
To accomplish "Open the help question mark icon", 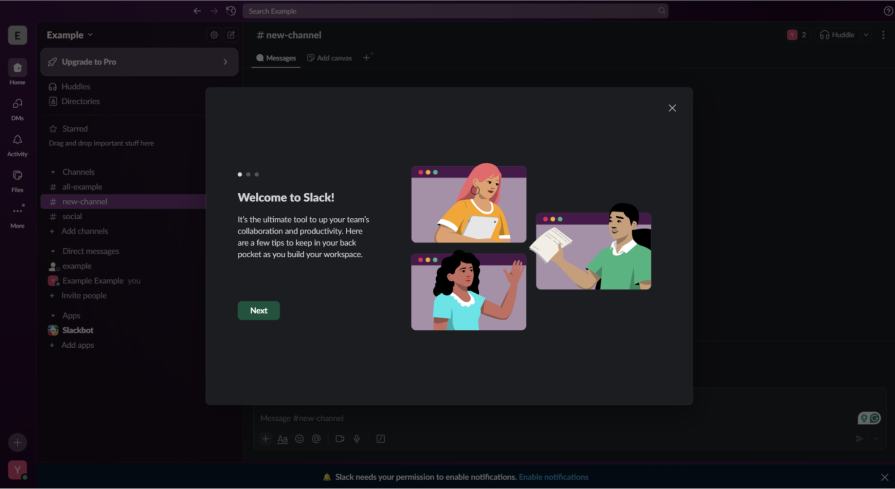I will (888, 11).
